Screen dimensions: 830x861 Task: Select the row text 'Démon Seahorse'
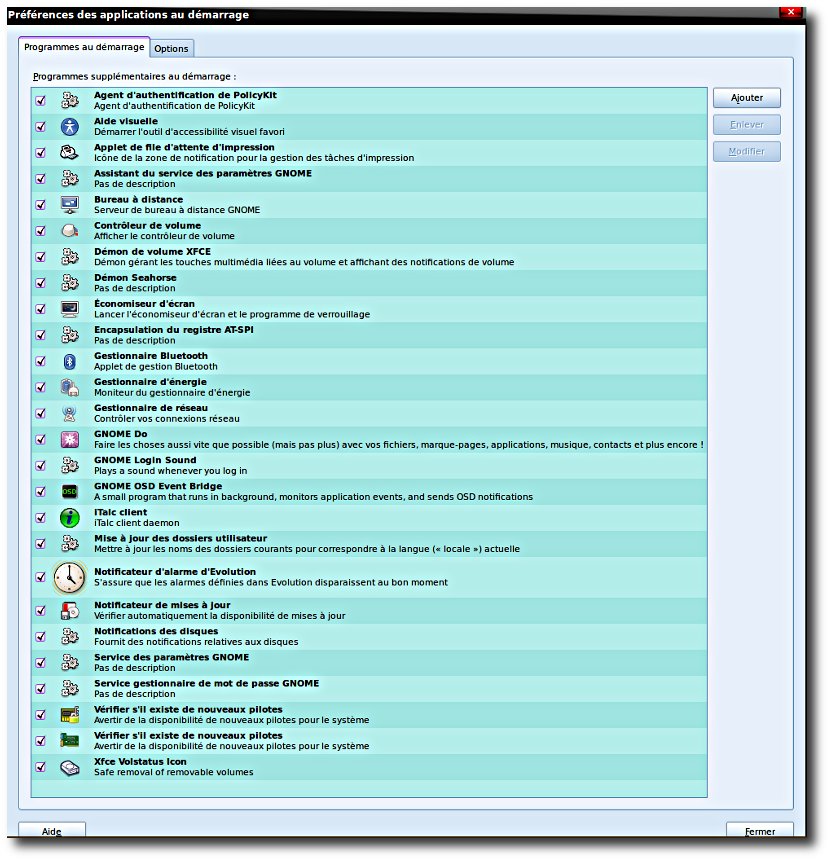point(135,278)
